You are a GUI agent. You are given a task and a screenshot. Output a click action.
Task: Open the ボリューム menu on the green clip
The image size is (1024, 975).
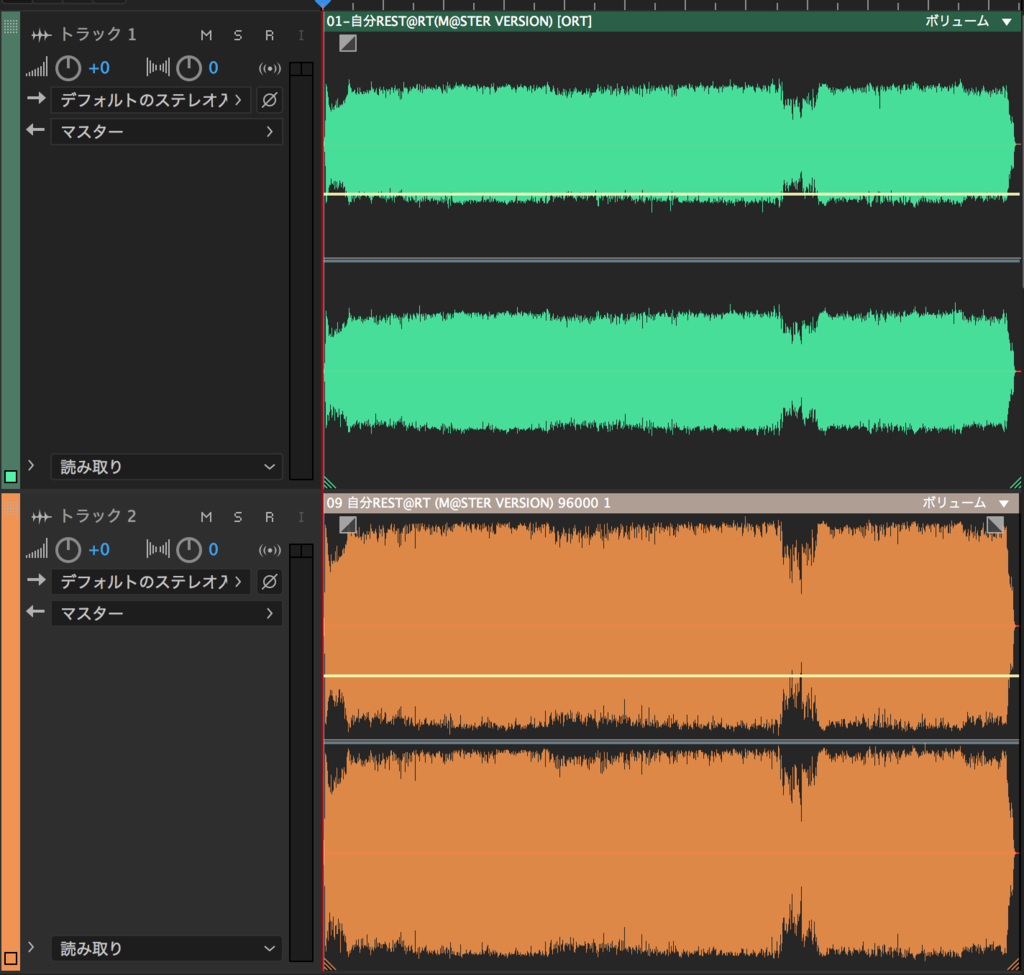pos(968,21)
